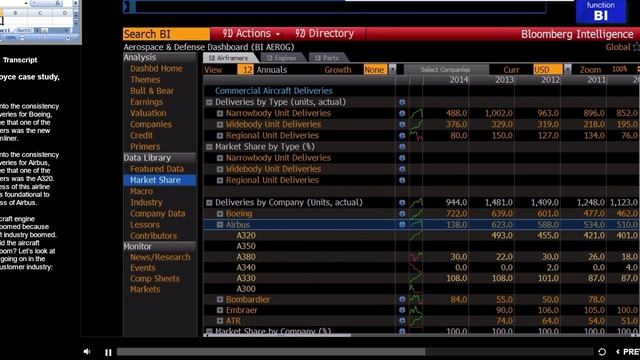Click the Search BI field
The width and height of the screenshot is (640, 360).
click(166, 34)
